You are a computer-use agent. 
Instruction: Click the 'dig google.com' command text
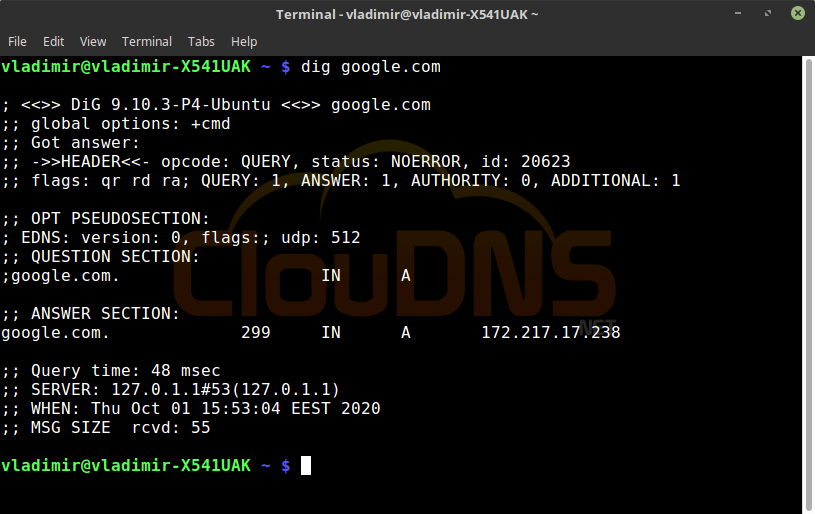tap(371, 67)
